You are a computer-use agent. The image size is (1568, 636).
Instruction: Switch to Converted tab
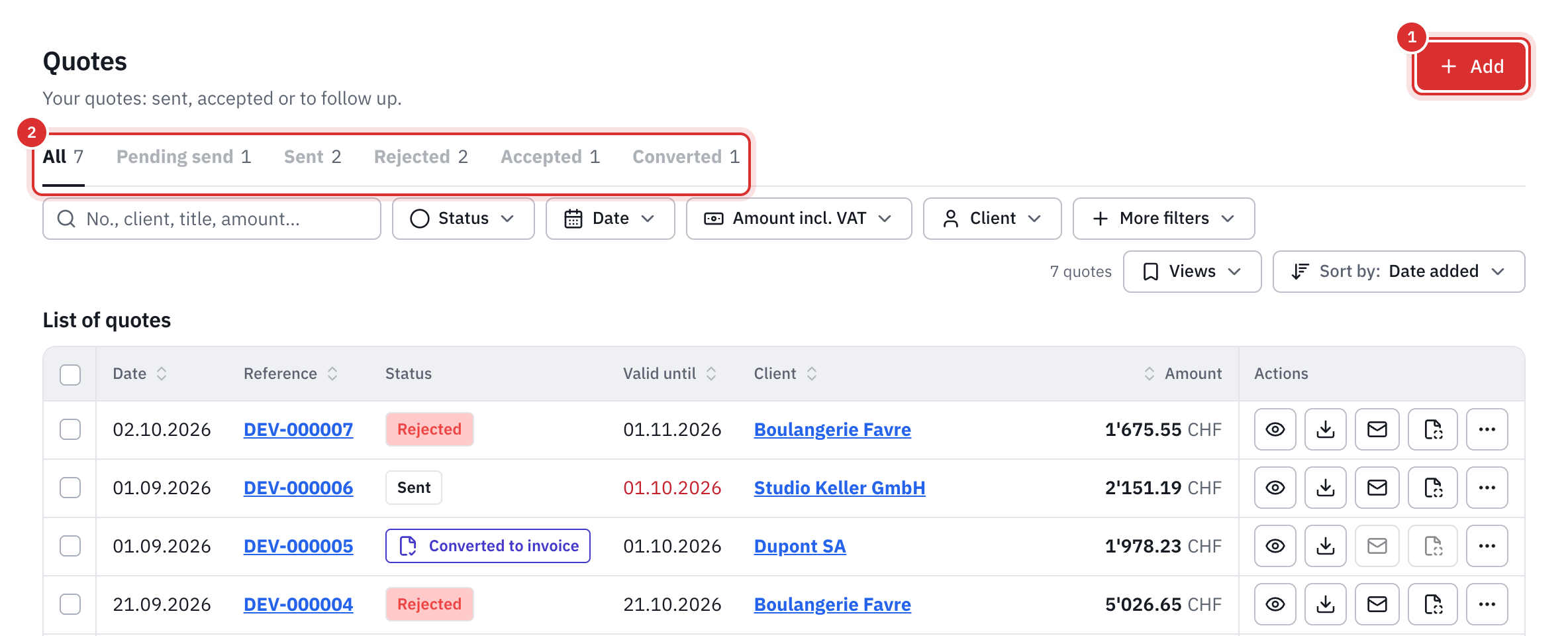pyautogui.click(x=686, y=157)
